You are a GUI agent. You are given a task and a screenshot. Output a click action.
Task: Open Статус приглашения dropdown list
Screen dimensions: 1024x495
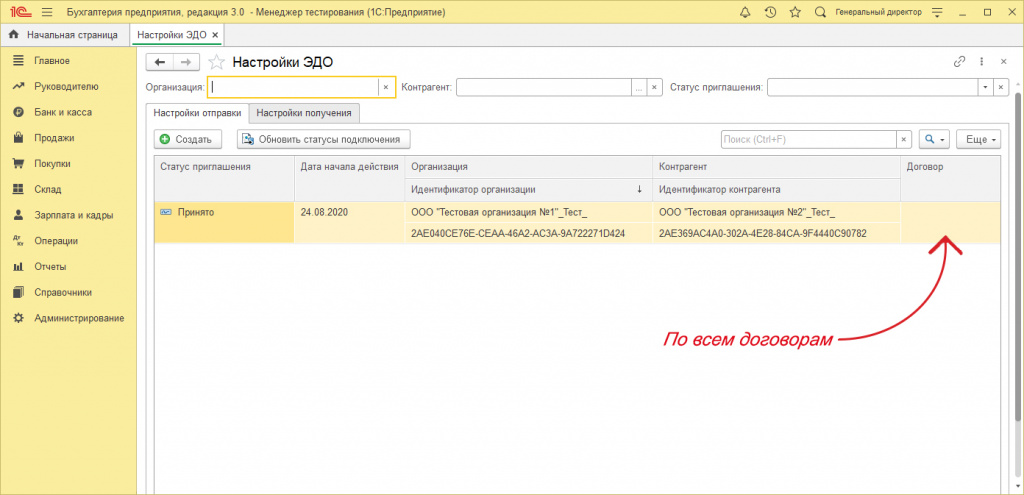point(987,87)
